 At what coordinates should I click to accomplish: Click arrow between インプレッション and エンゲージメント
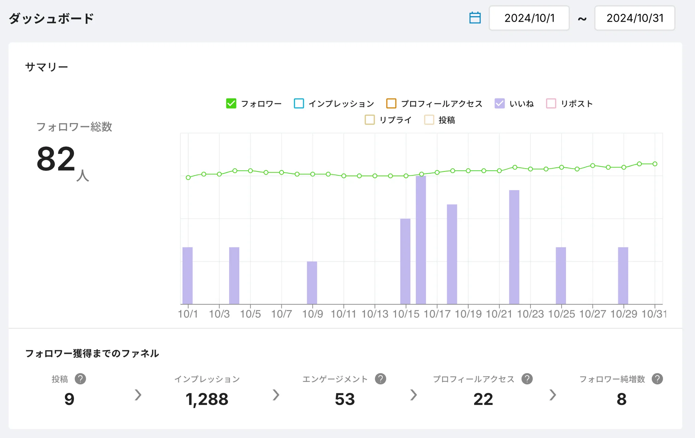[x=276, y=395]
